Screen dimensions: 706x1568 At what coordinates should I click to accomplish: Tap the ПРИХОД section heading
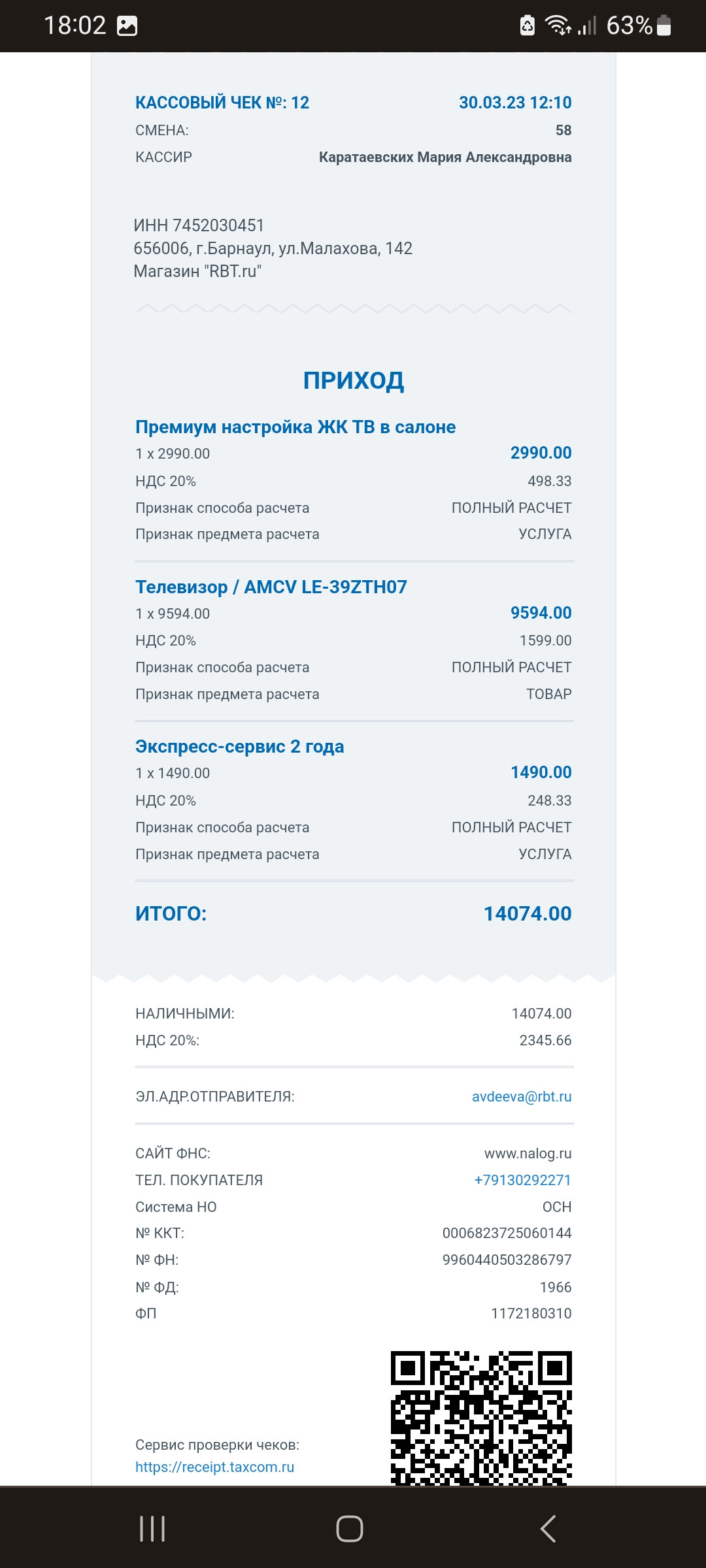pos(354,380)
